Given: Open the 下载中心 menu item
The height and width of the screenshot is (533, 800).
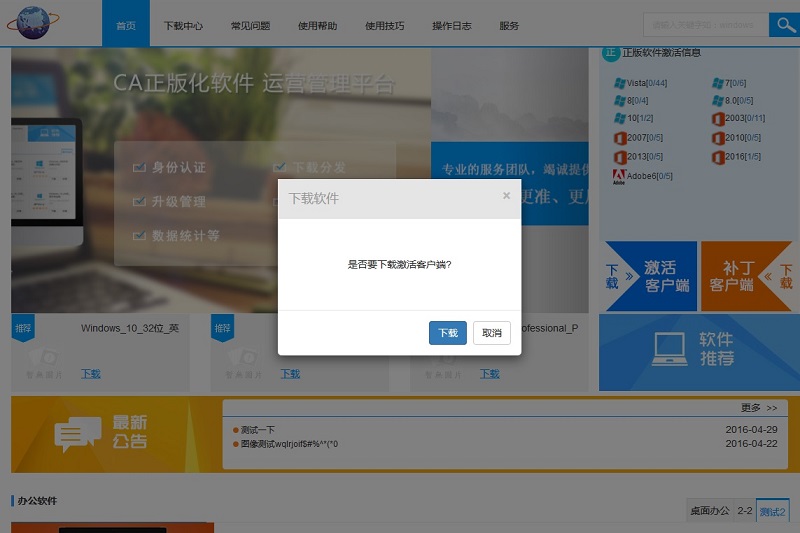Looking at the screenshot, I should pos(183,26).
